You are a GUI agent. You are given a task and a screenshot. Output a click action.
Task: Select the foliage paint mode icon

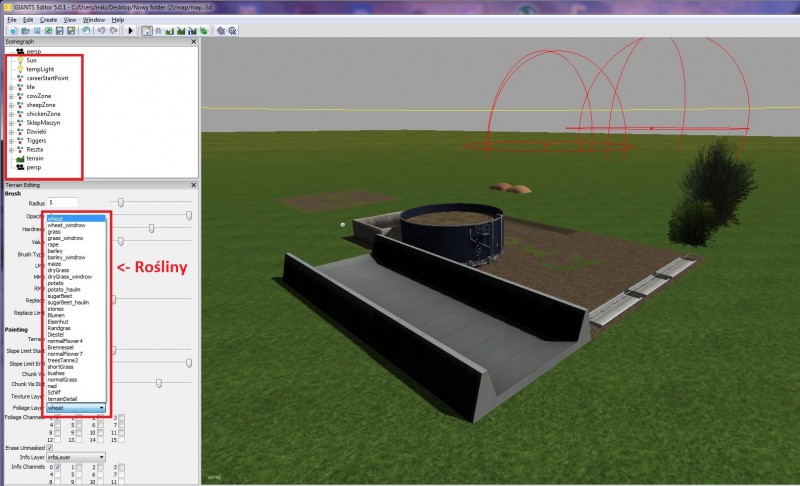coord(204,31)
